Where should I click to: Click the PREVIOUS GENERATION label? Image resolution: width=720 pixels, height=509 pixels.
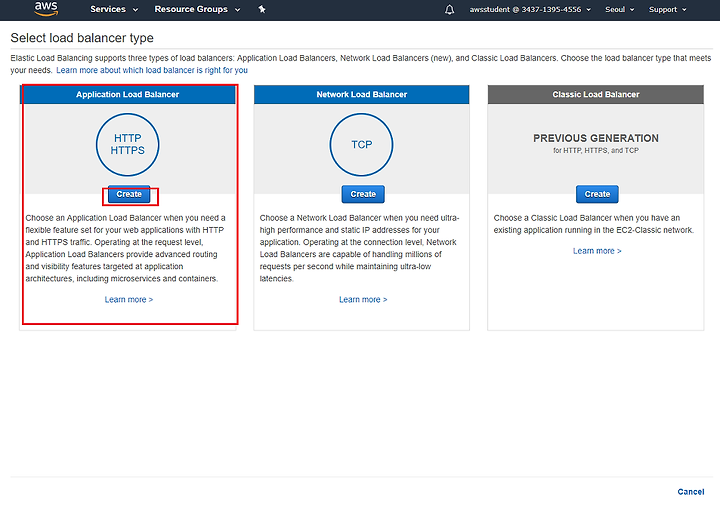(x=596, y=138)
